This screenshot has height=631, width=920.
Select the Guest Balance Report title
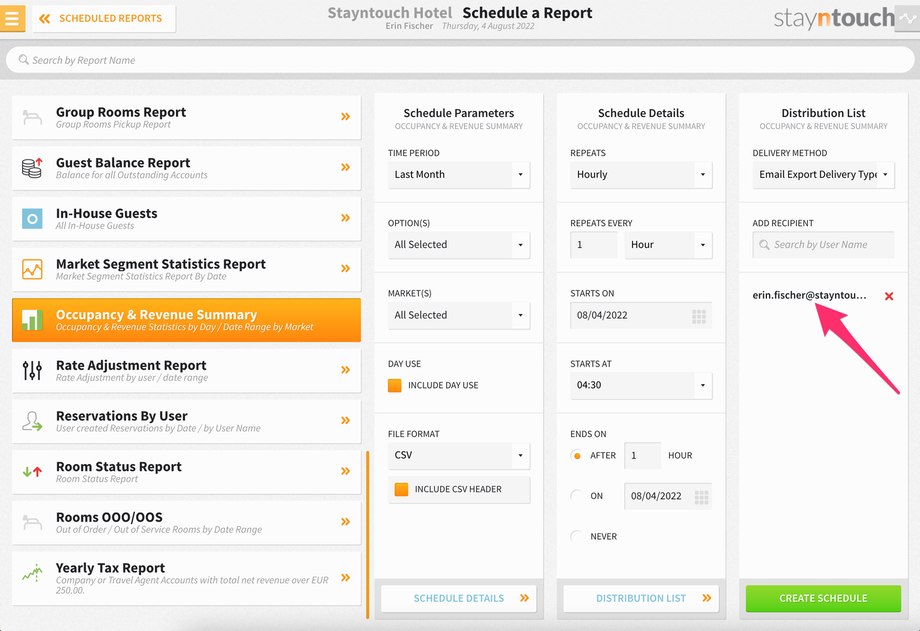pos(123,163)
